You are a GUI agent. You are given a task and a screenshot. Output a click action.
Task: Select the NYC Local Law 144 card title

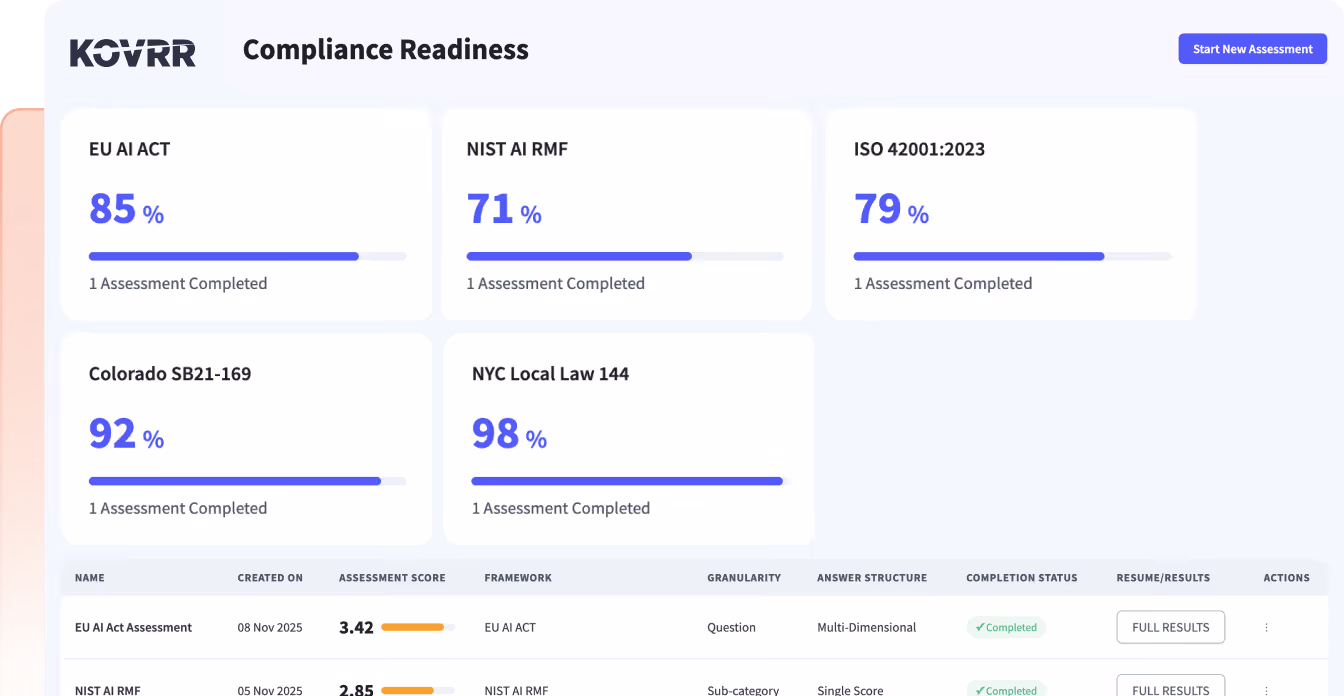click(x=550, y=374)
